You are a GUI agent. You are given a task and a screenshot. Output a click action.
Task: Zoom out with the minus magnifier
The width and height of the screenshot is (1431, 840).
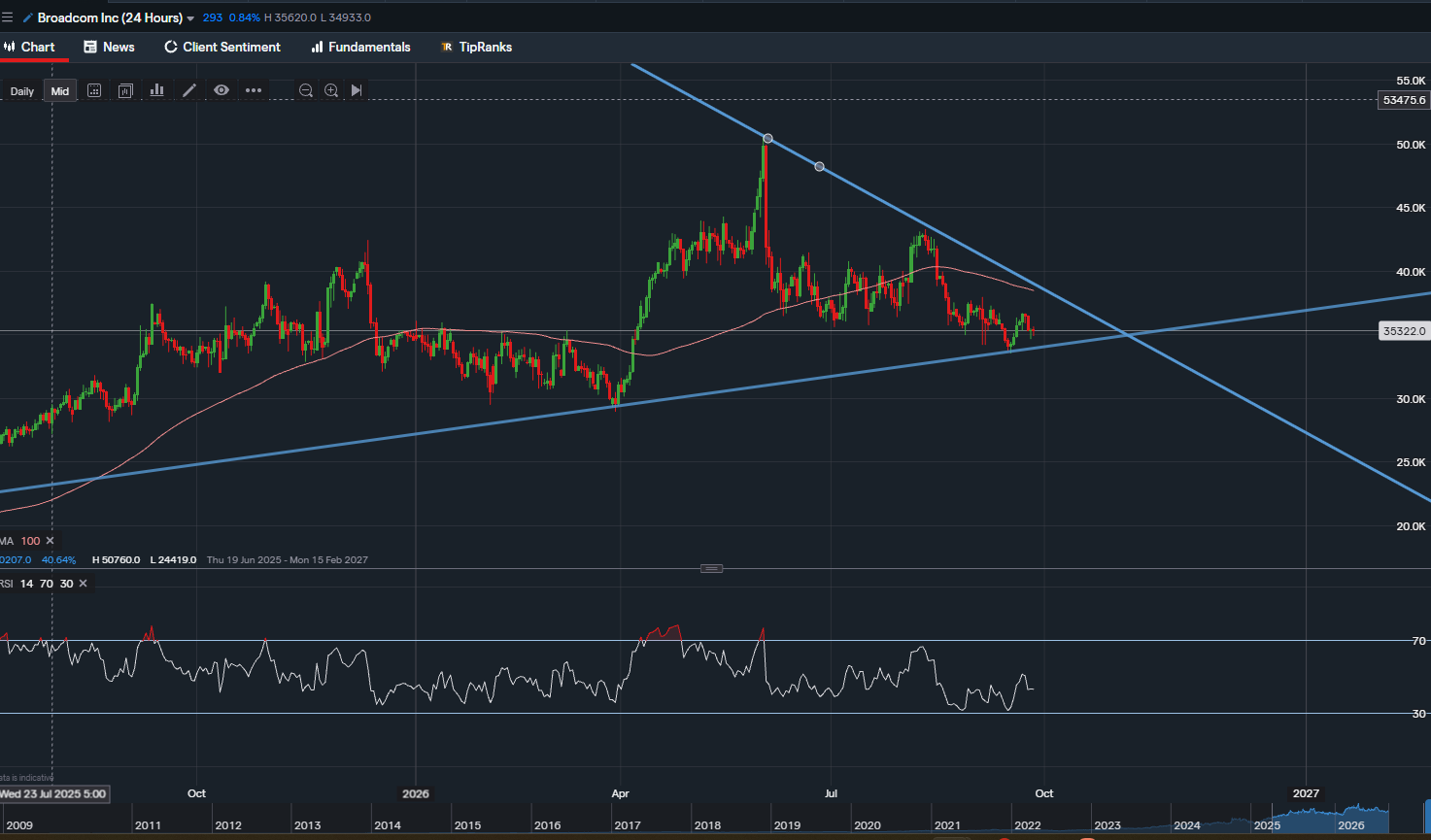tap(306, 90)
